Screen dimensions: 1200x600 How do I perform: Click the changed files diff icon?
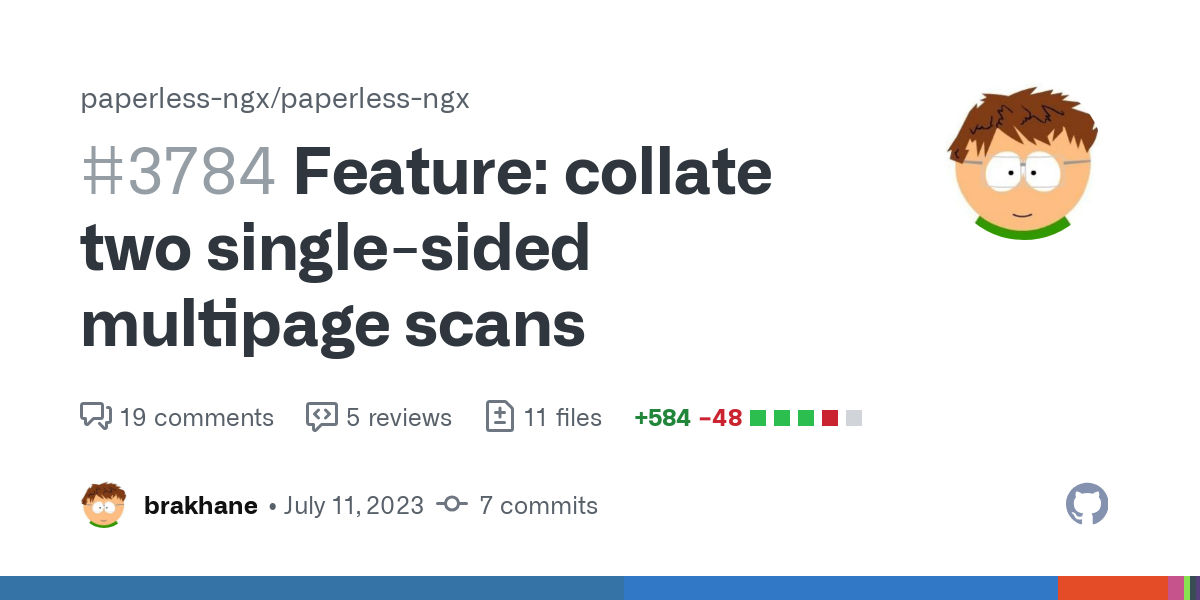[500, 417]
